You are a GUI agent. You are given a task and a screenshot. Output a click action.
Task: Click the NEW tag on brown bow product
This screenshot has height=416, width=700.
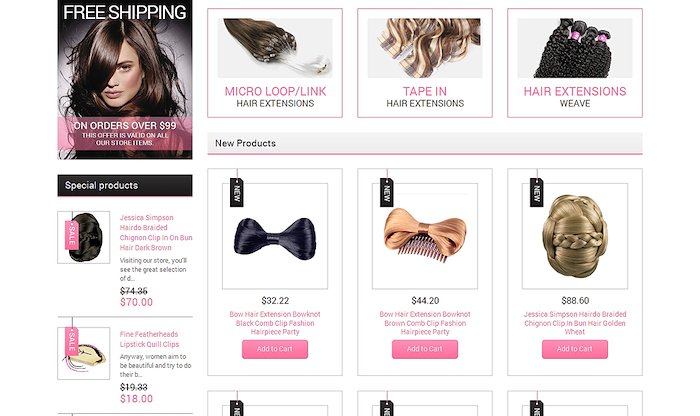387,192
